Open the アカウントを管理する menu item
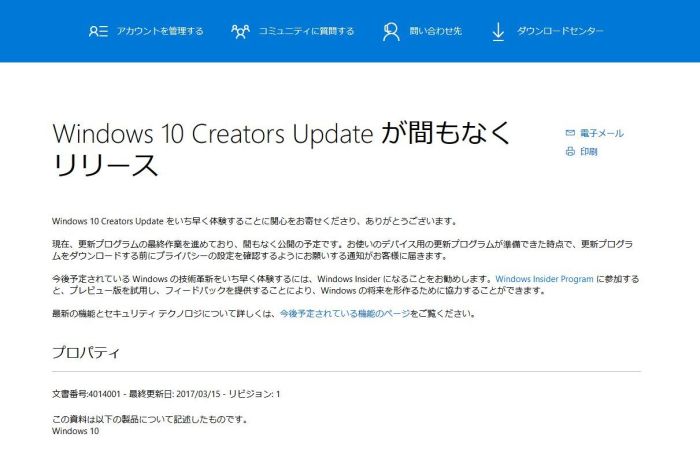This screenshot has width=700, height=452. coord(159,31)
